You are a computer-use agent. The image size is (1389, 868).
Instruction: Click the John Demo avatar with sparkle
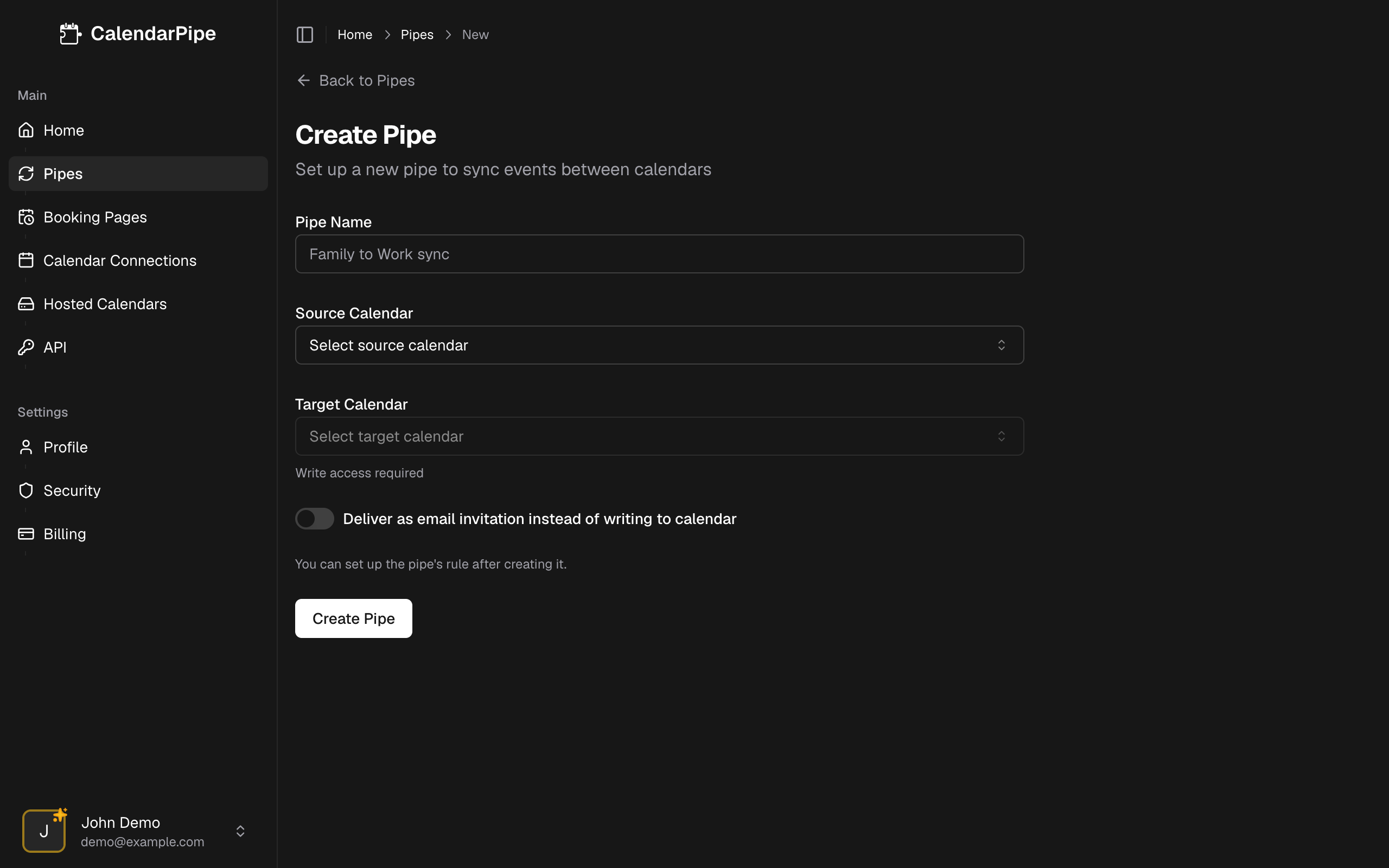(44, 830)
